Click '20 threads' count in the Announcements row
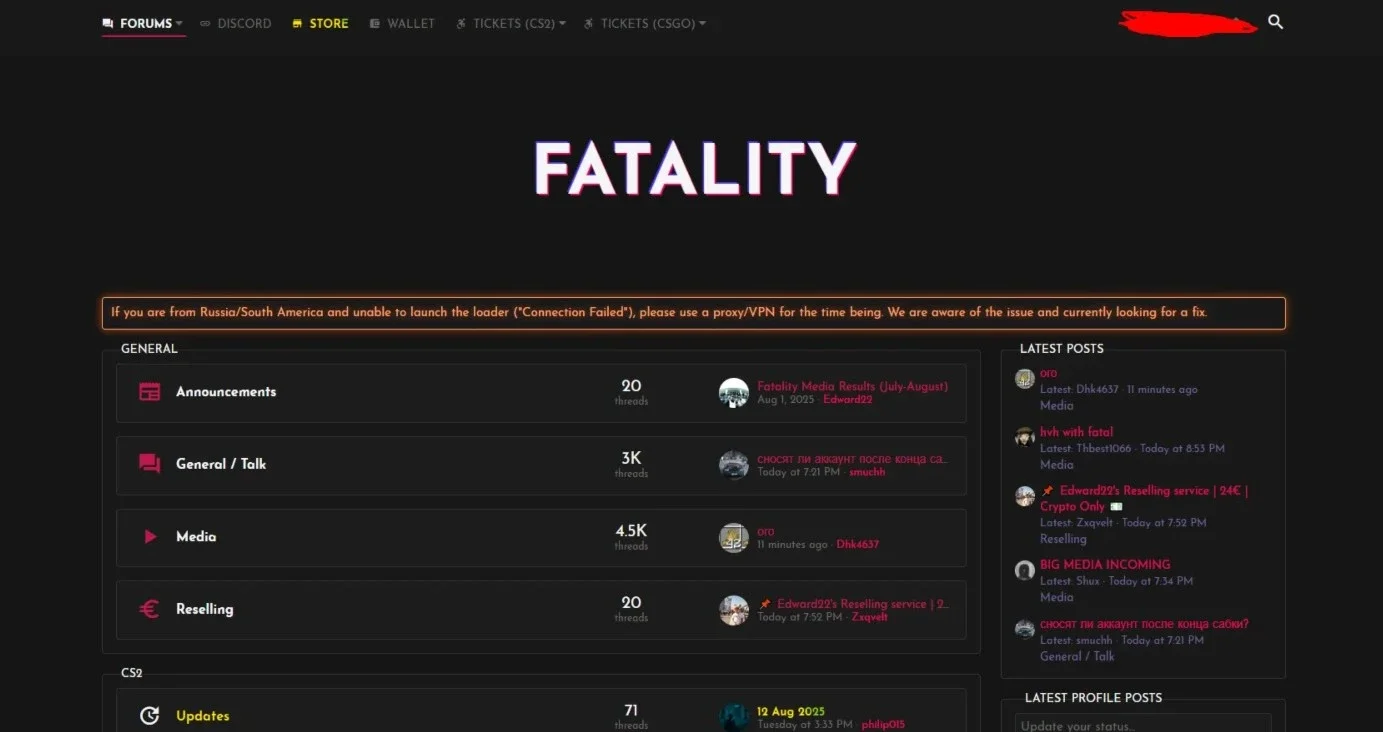Screen dimensions: 1383x732 [631, 392]
